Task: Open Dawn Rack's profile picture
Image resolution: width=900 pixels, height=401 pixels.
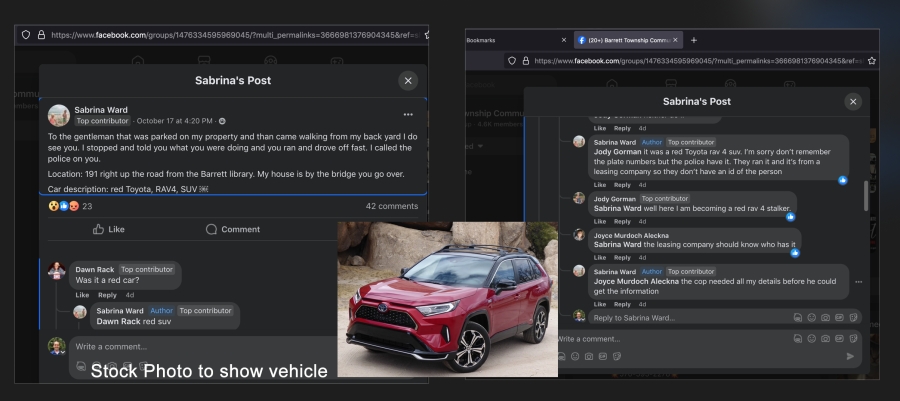Action: click(57, 270)
